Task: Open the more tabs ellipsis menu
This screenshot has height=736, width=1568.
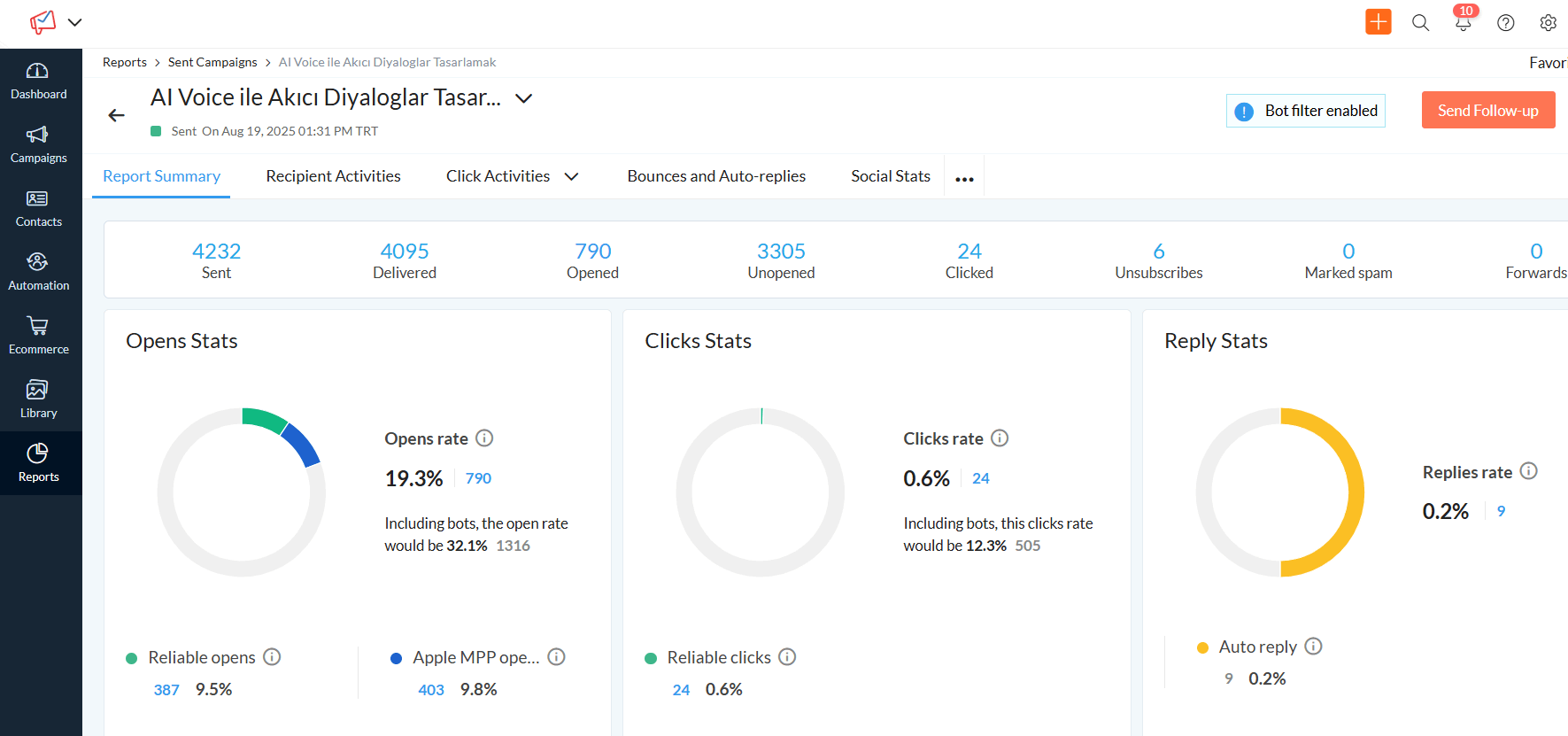Action: tap(964, 179)
